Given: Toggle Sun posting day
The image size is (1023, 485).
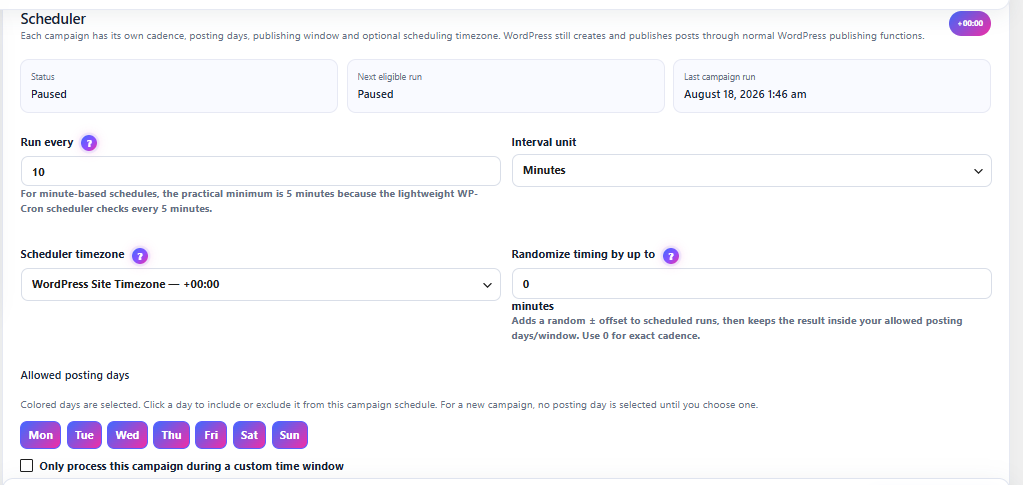Looking at the screenshot, I should [290, 435].
